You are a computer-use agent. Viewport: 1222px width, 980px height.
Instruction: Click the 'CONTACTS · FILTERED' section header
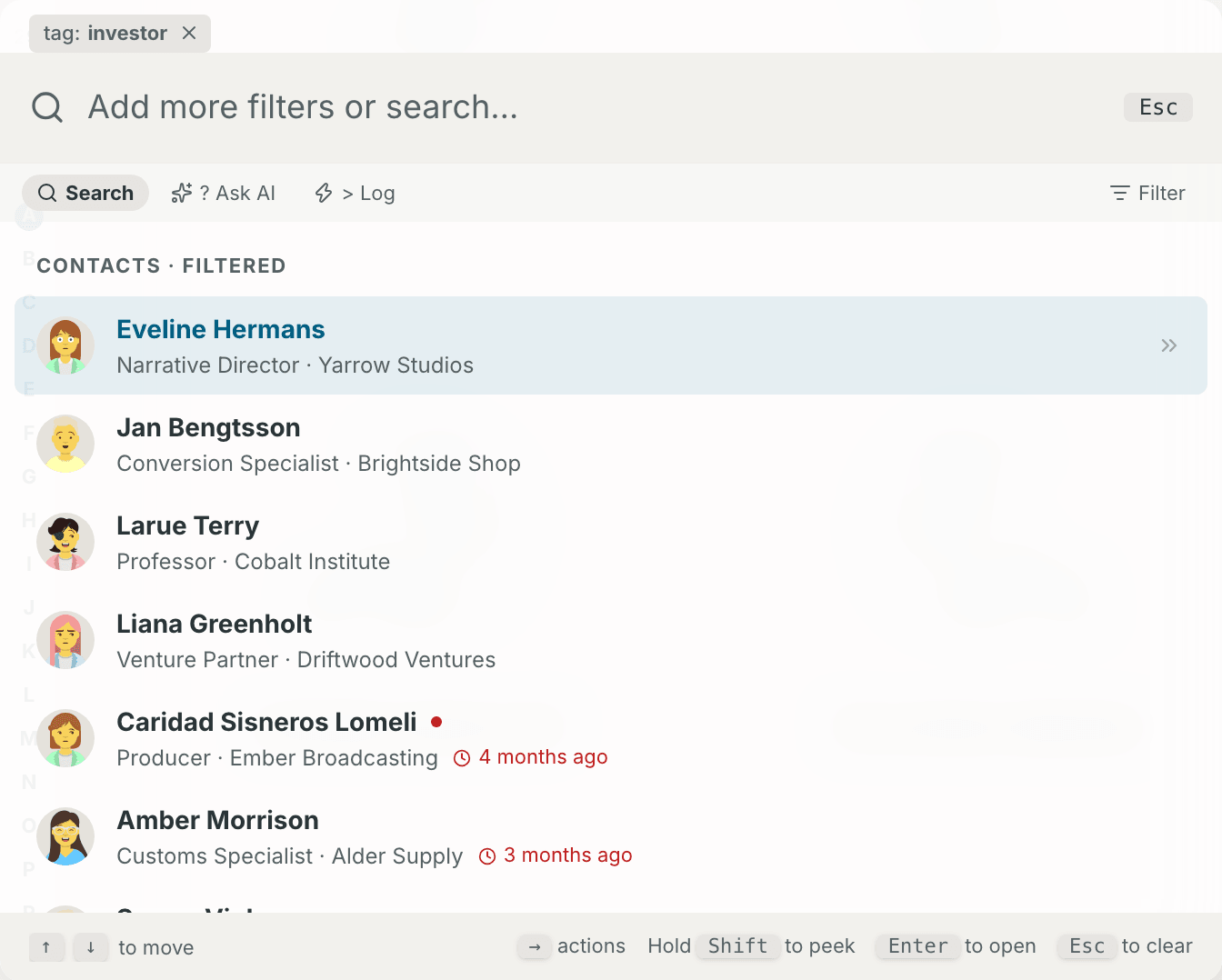pyautogui.click(x=162, y=265)
